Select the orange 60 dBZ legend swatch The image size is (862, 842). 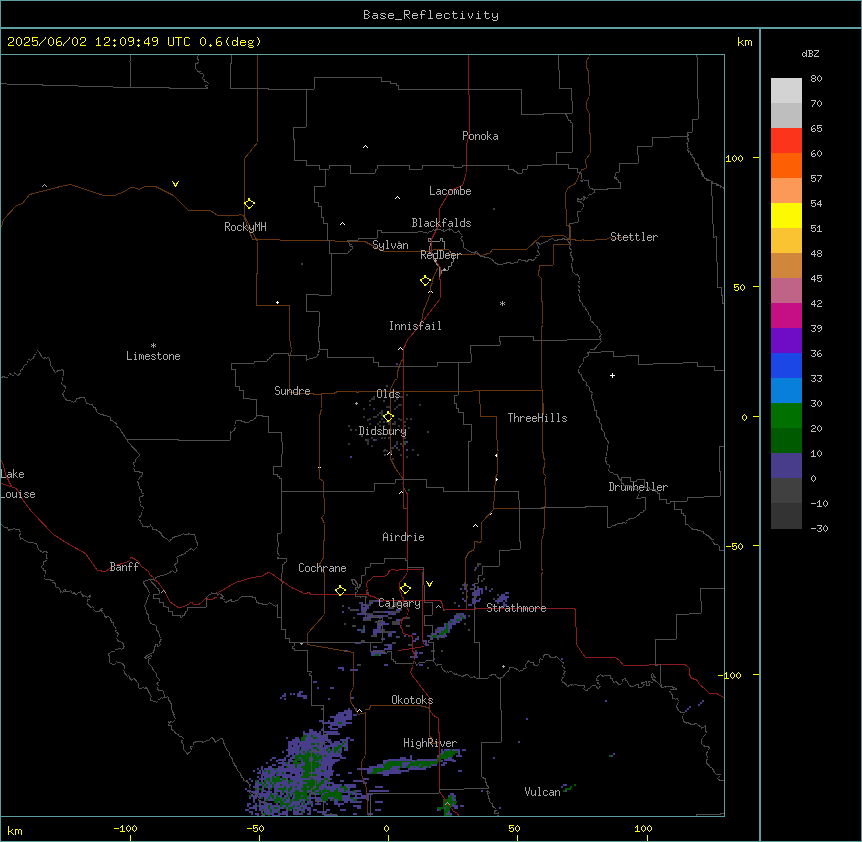[786, 165]
